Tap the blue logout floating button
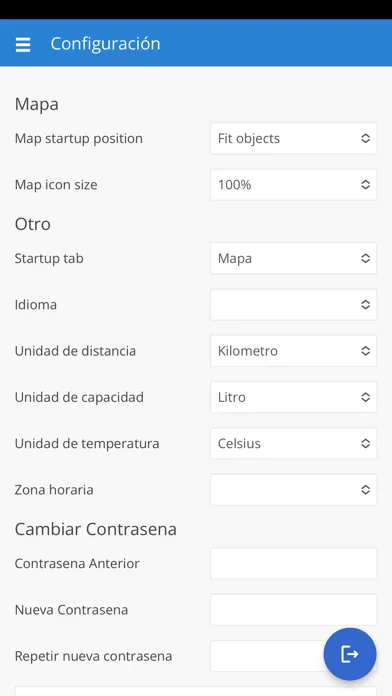This screenshot has height=696, width=392. (x=350, y=654)
